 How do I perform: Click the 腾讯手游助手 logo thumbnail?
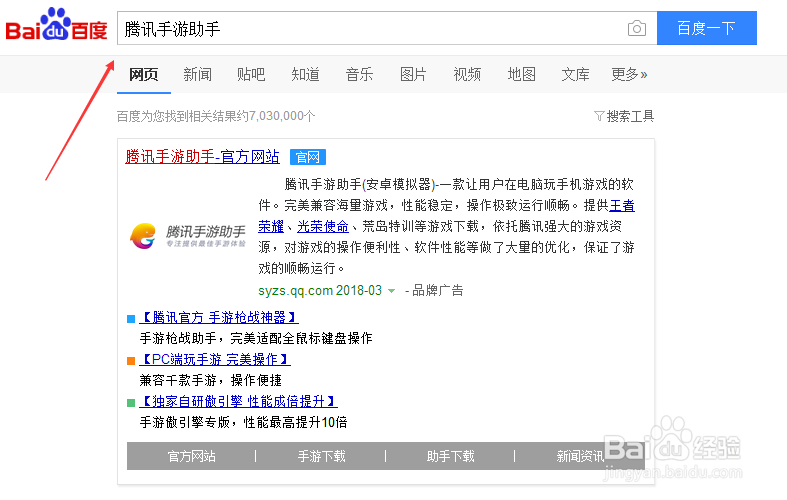(188, 236)
